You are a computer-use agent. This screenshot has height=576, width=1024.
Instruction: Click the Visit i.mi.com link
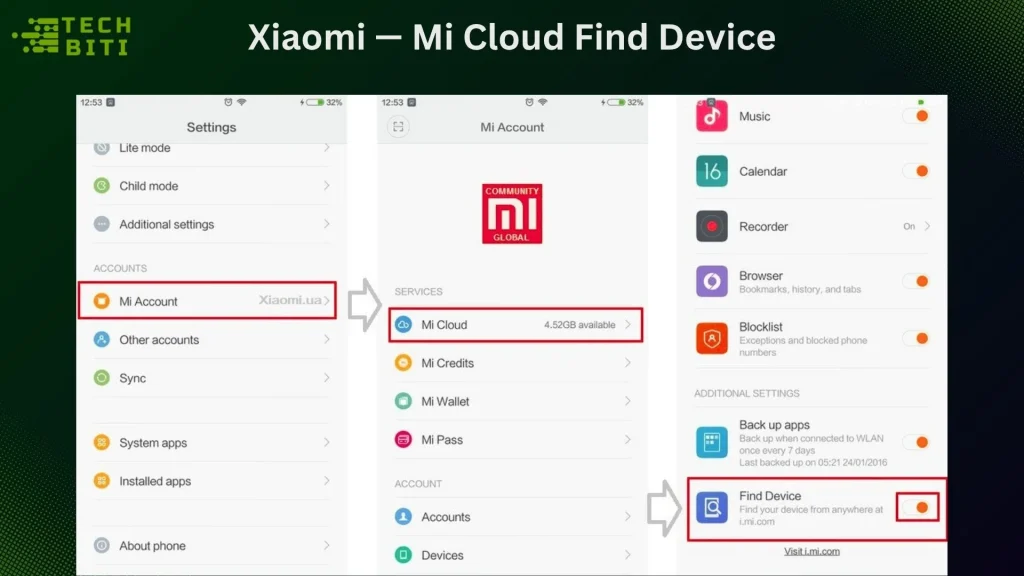click(812, 552)
